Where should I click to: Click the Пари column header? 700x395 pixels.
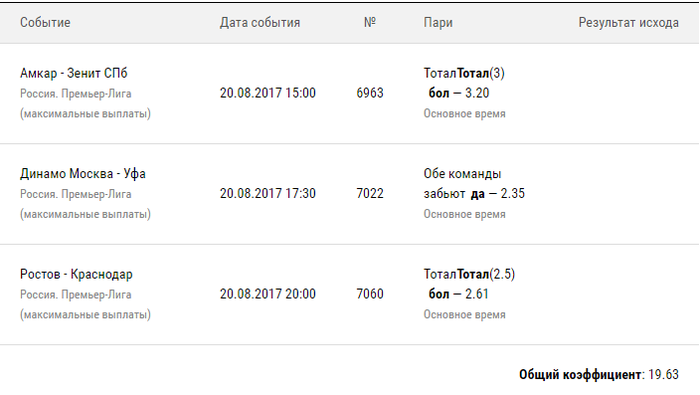pyautogui.click(x=438, y=22)
